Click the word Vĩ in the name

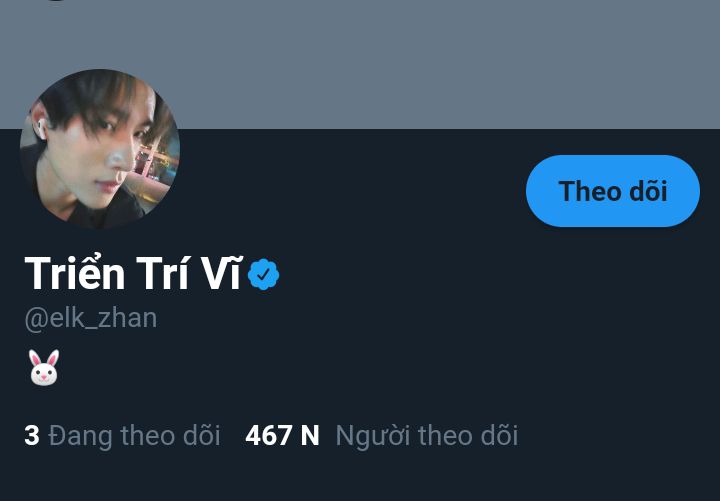pyautogui.click(x=220, y=274)
